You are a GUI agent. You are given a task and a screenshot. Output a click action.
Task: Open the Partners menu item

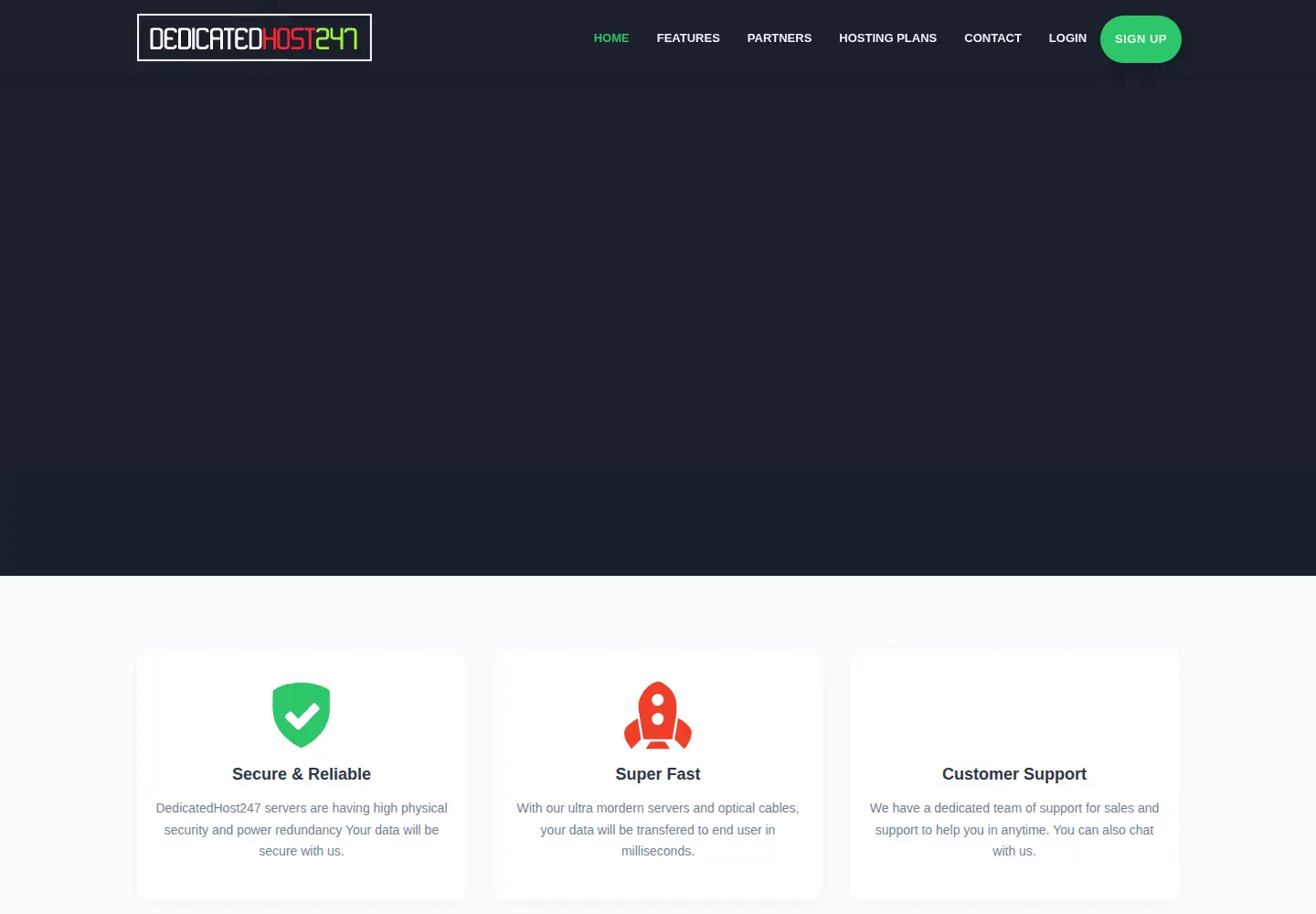coord(780,38)
